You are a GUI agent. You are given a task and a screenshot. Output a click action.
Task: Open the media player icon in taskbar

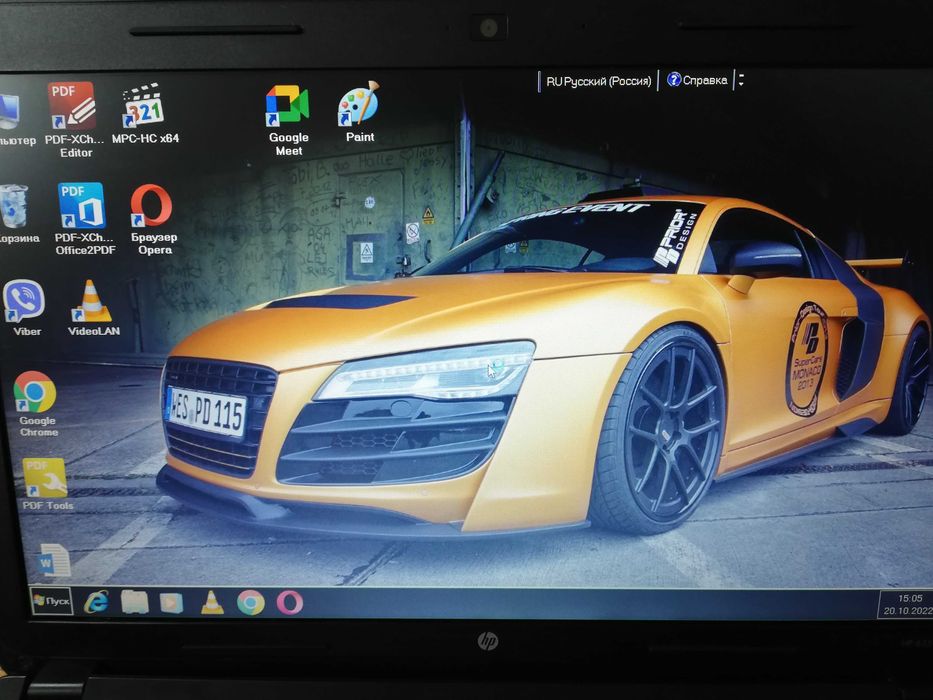point(171,603)
